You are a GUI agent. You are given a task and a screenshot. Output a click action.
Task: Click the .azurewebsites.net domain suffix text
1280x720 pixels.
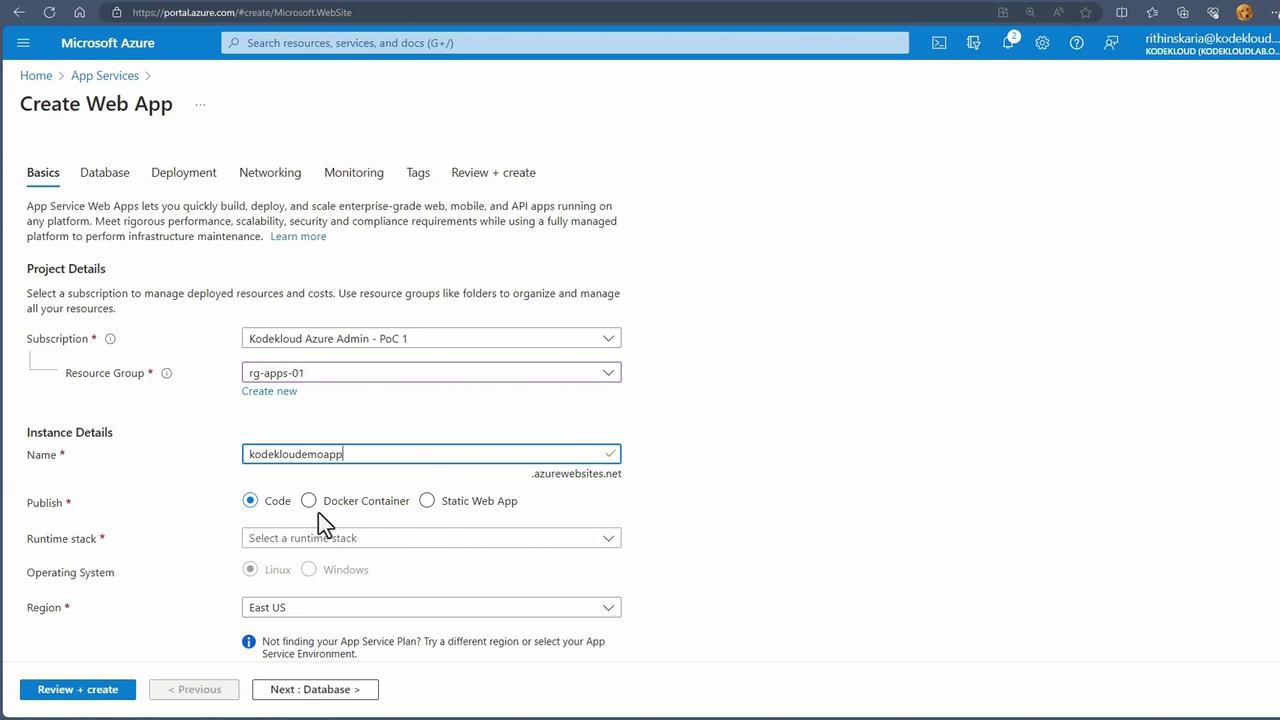point(576,474)
